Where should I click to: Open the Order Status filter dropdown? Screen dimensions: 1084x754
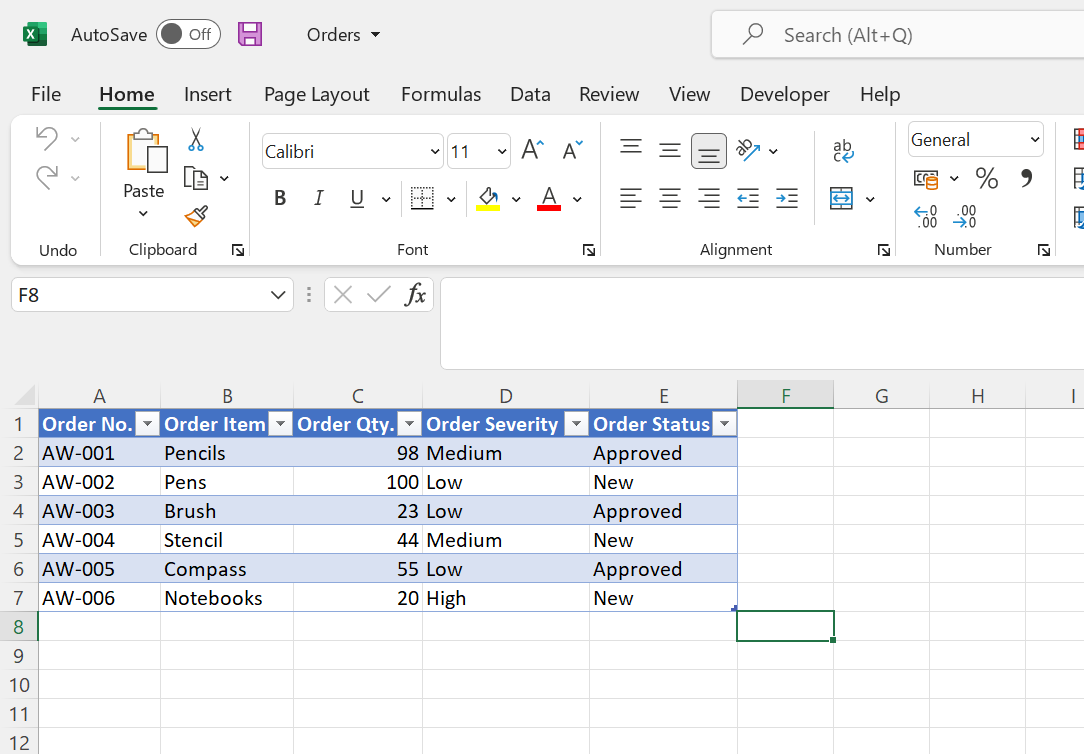724,423
